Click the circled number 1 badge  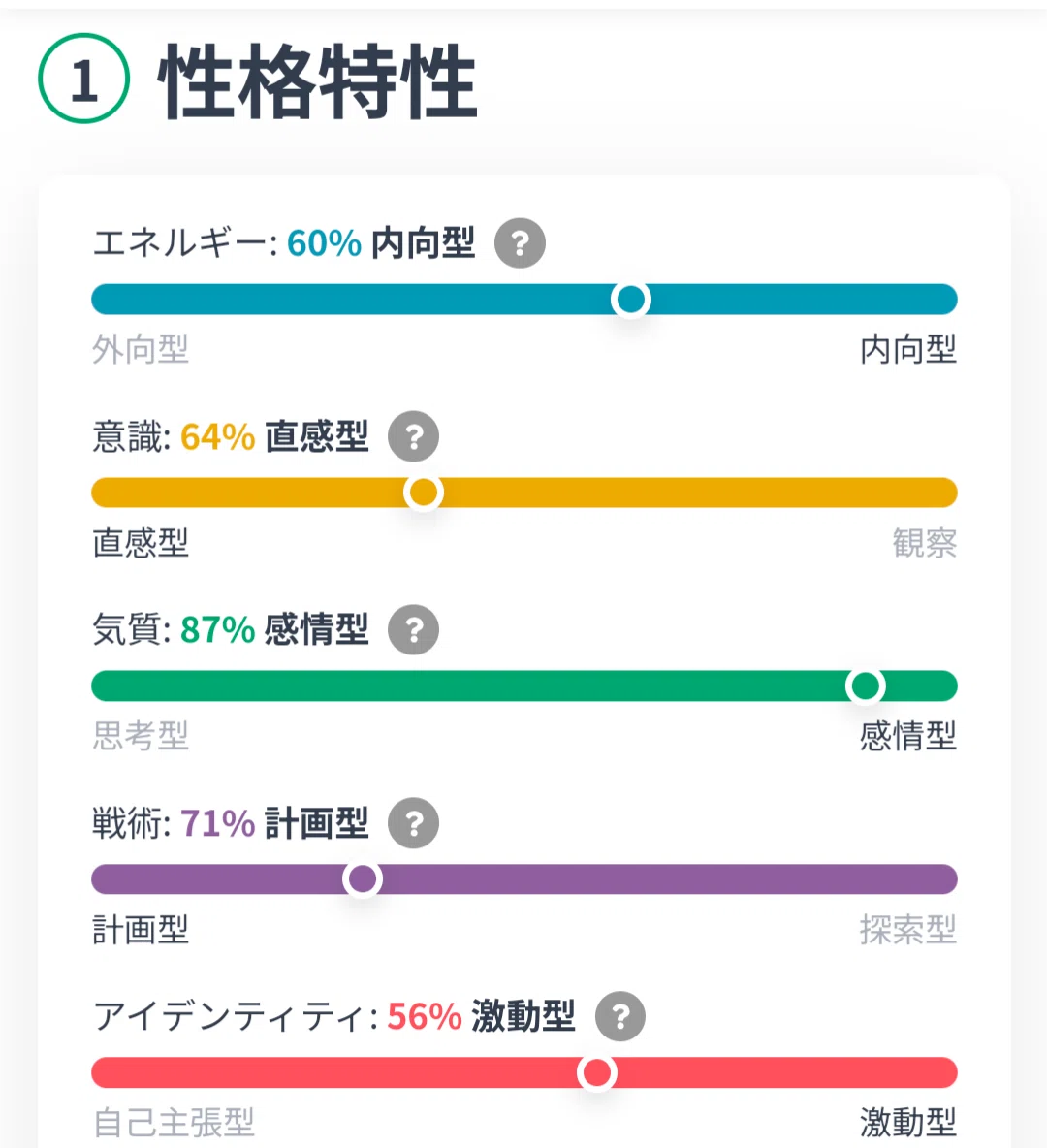coord(84,79)
